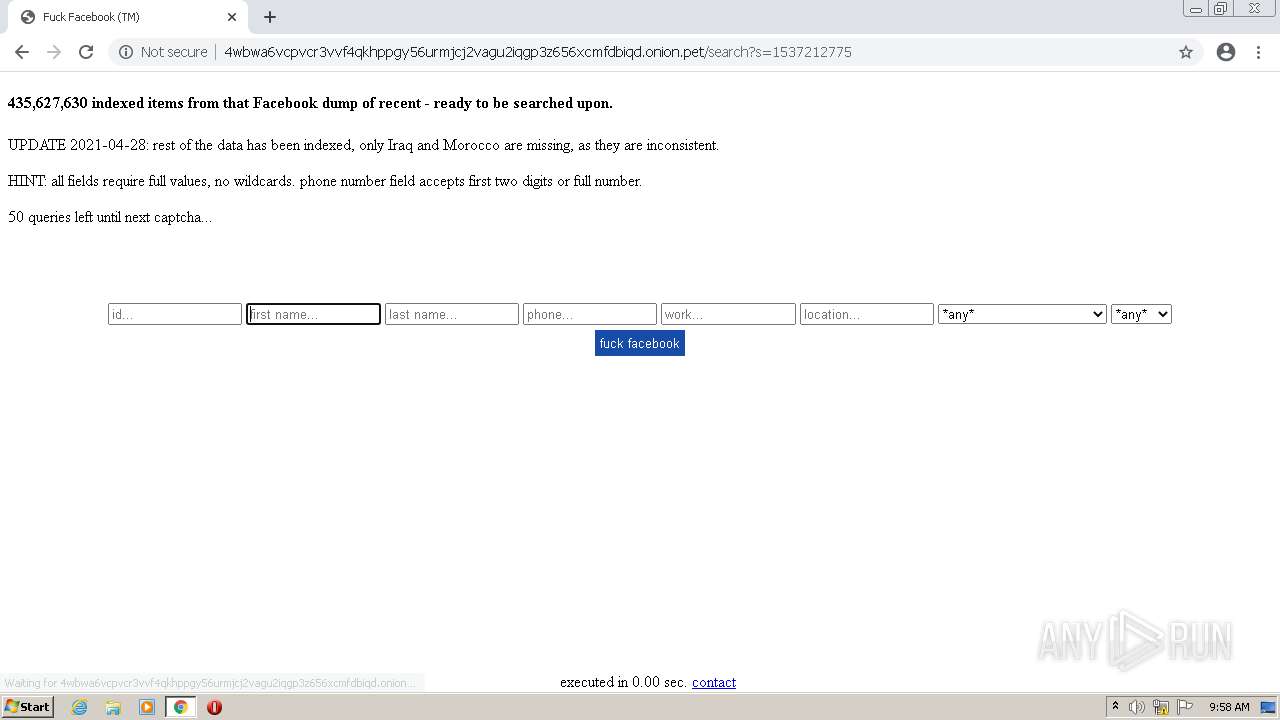This screenshot has height=720, width=1280.
Task: Focus the first name field
Action: (313, 314)
